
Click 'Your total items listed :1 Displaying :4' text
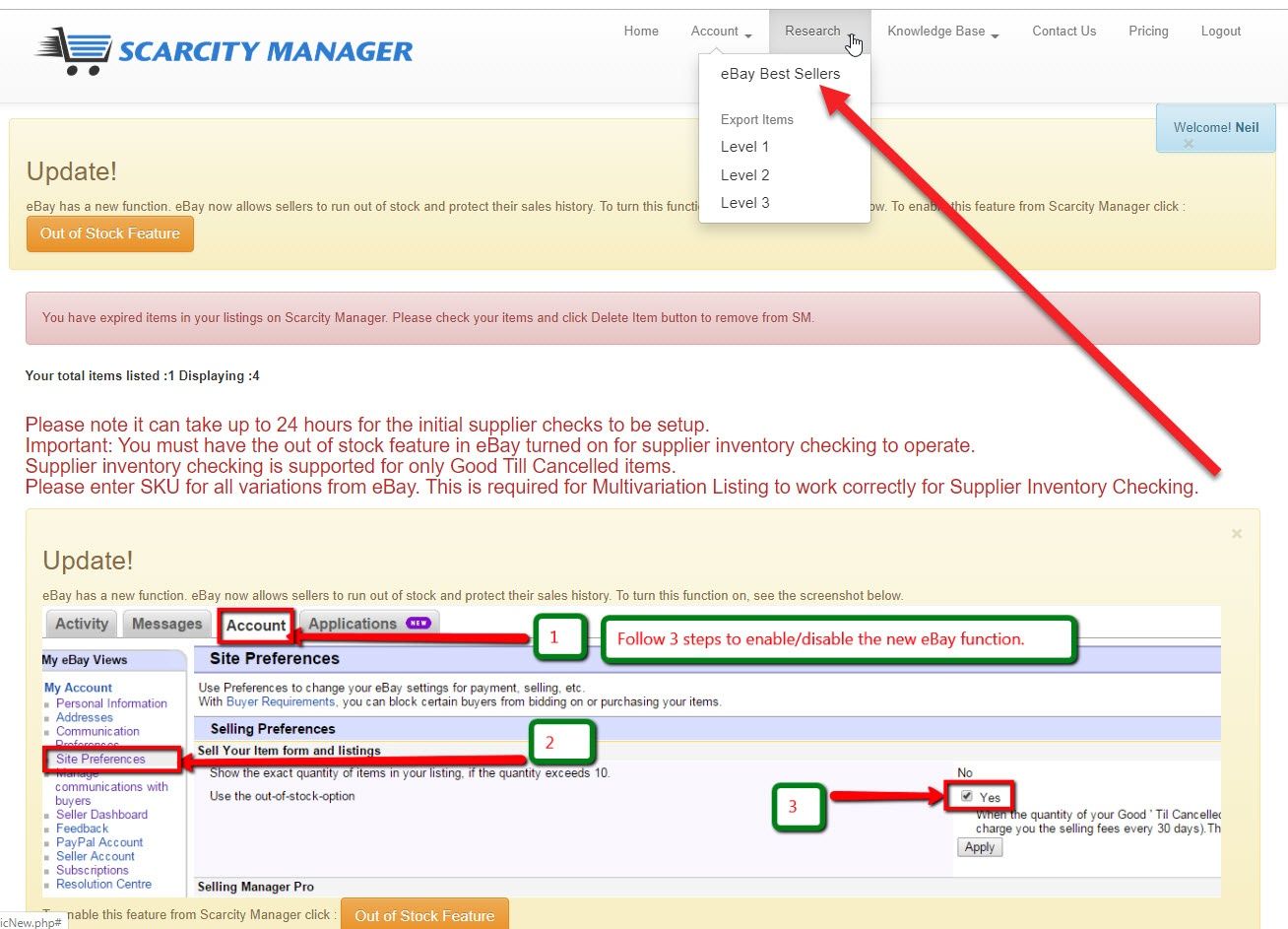tap(142, 376)
